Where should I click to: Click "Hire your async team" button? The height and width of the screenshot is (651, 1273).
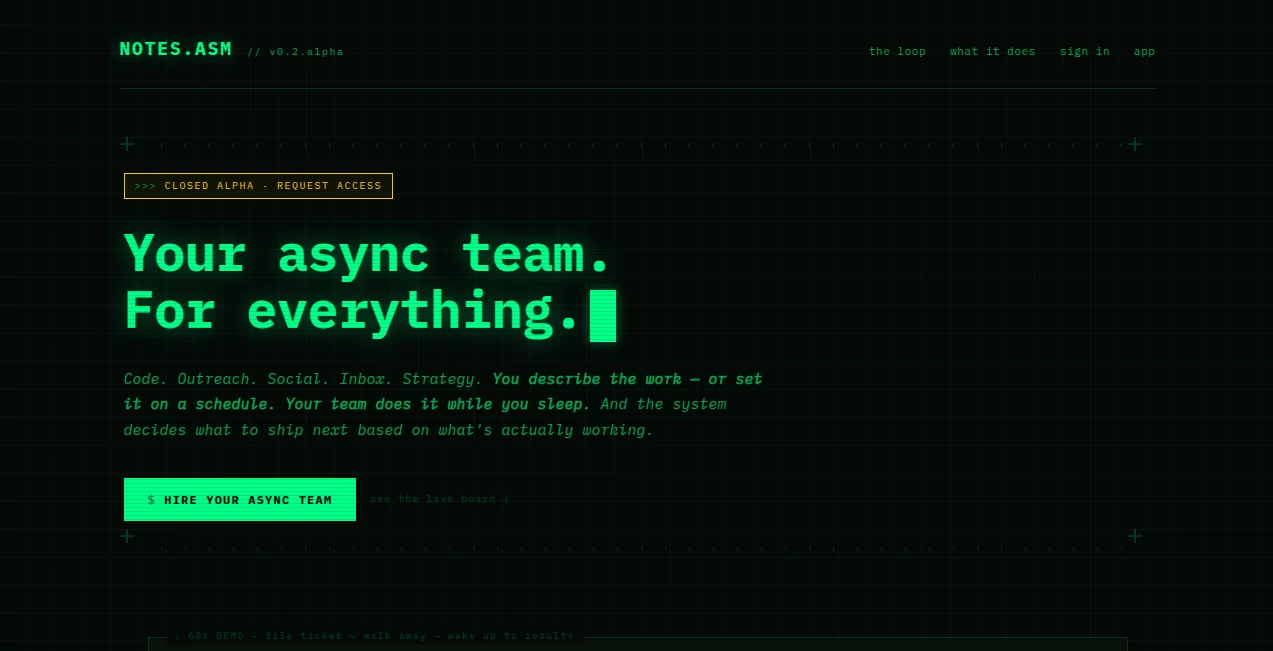coord(240,499)
